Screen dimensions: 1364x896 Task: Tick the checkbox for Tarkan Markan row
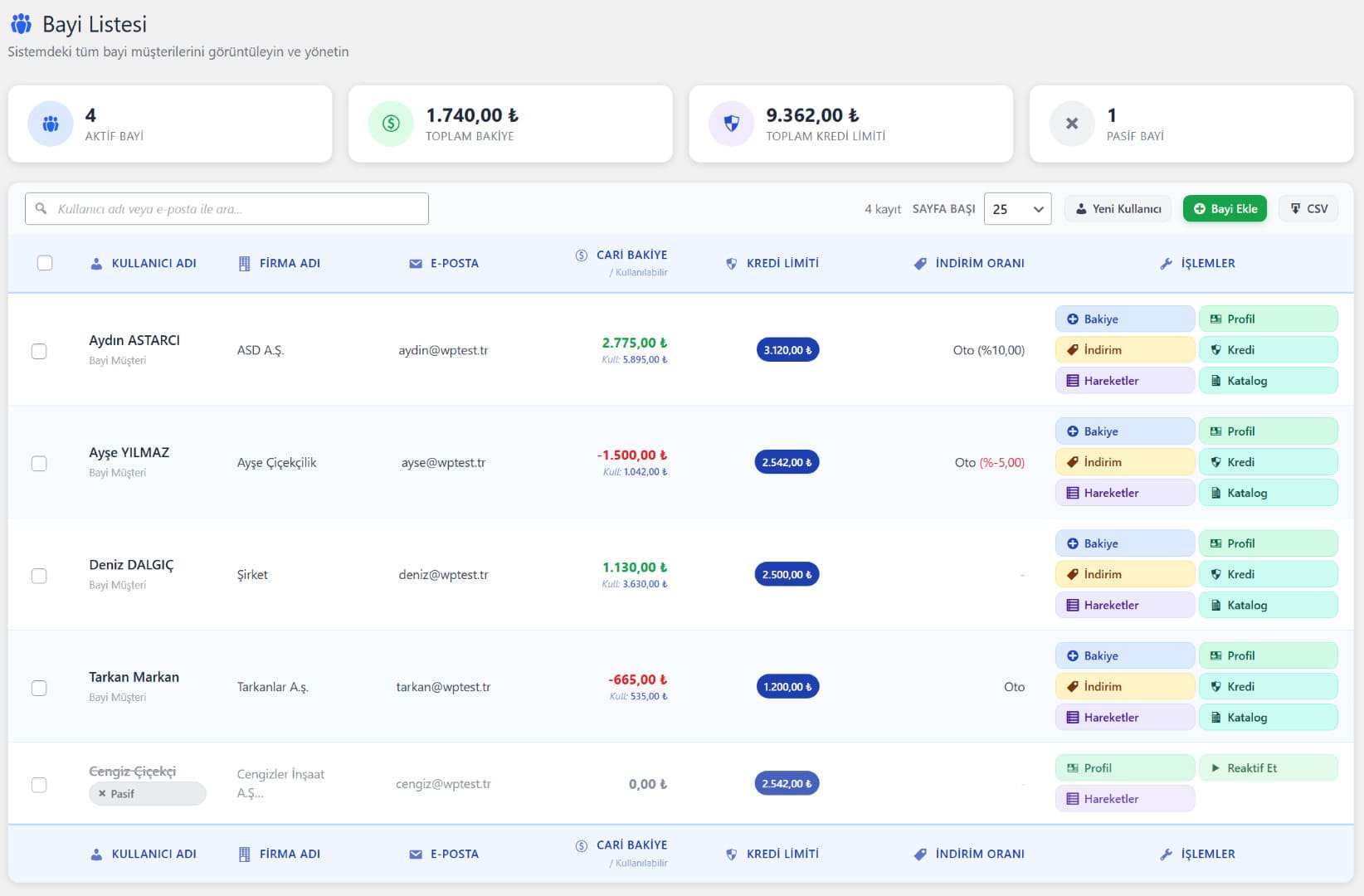coord(39,688)
